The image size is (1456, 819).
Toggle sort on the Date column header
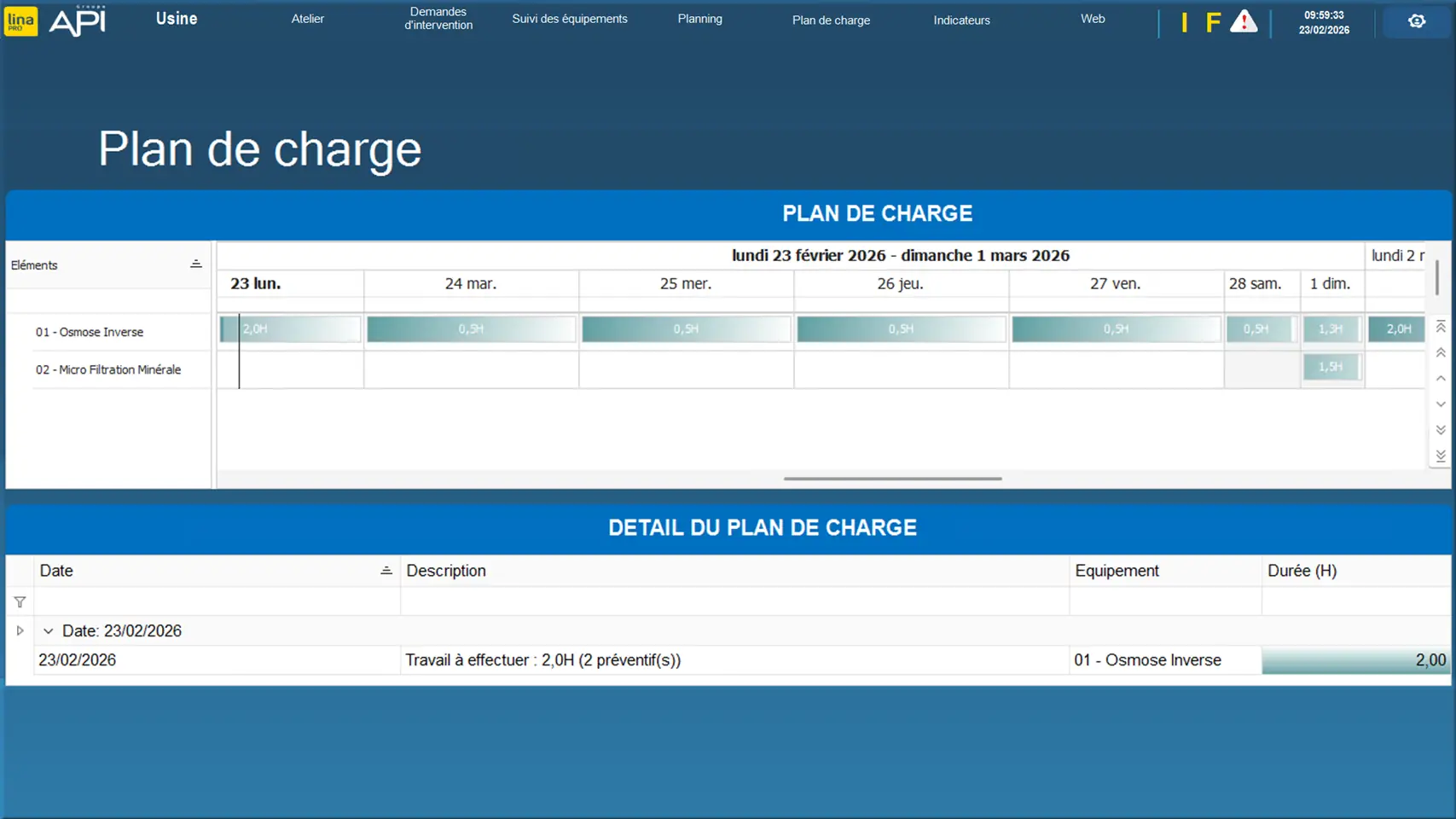(x=386, y=571)
